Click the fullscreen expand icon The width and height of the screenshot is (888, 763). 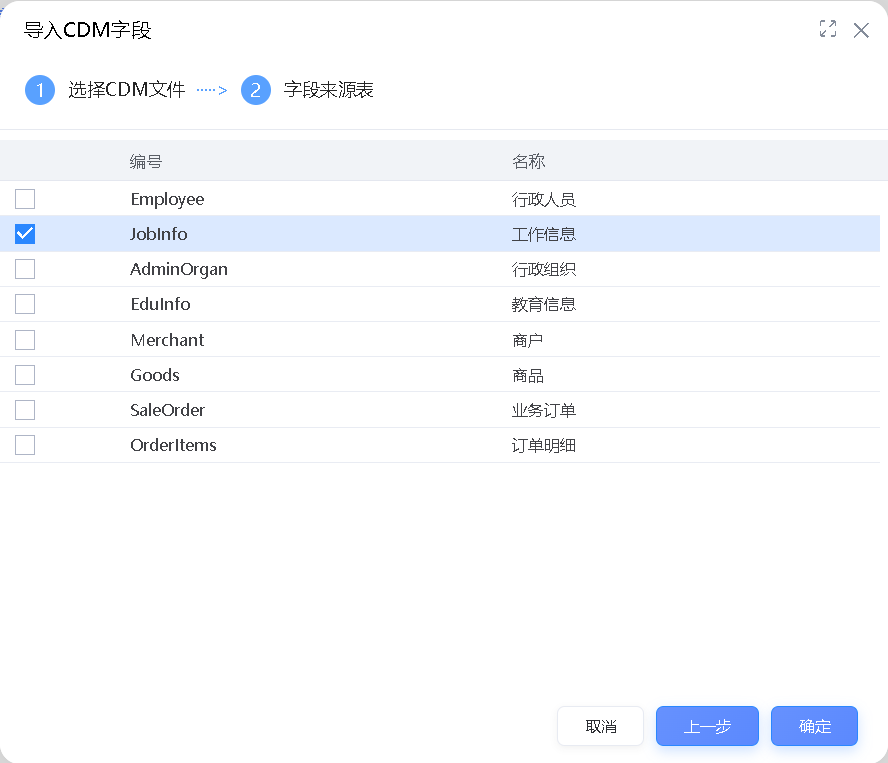827,30
